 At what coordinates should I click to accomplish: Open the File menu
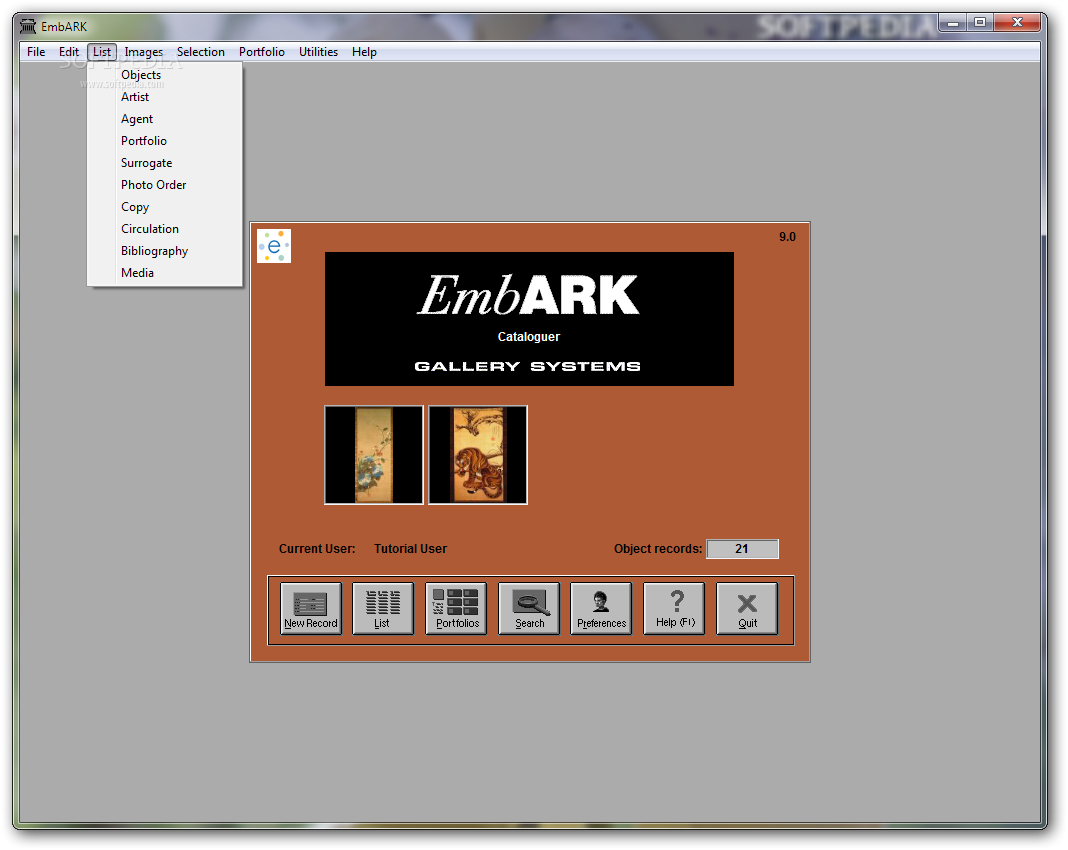pos(36,52)
